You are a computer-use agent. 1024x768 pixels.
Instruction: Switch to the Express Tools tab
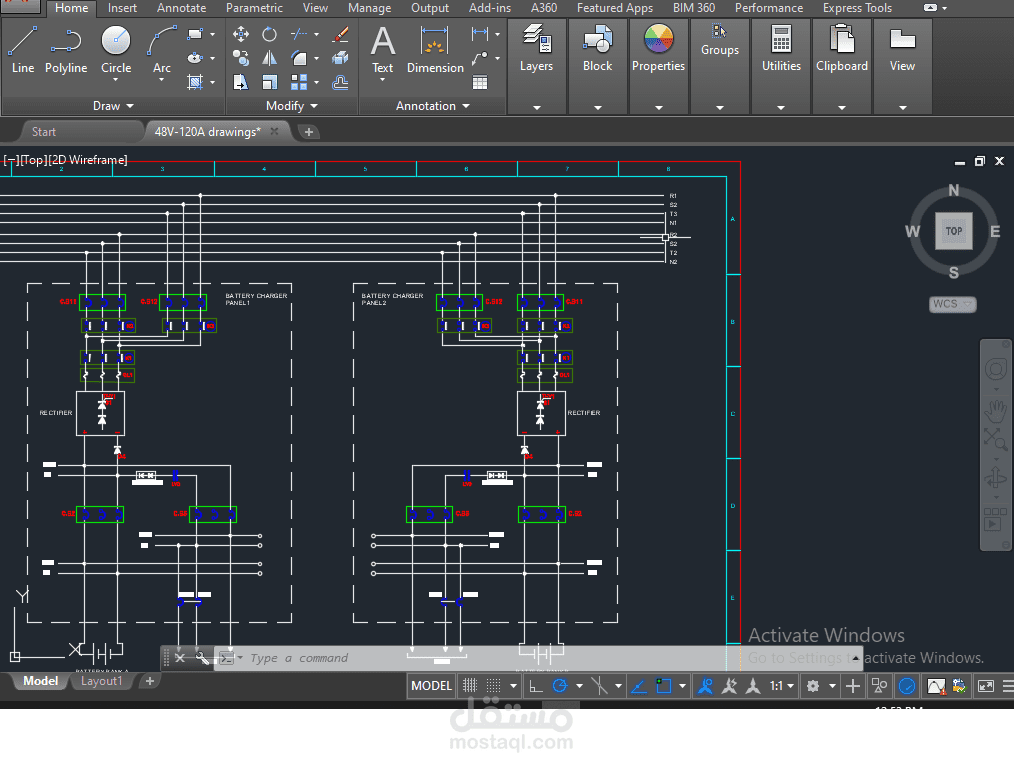click(x=857, y=8)
